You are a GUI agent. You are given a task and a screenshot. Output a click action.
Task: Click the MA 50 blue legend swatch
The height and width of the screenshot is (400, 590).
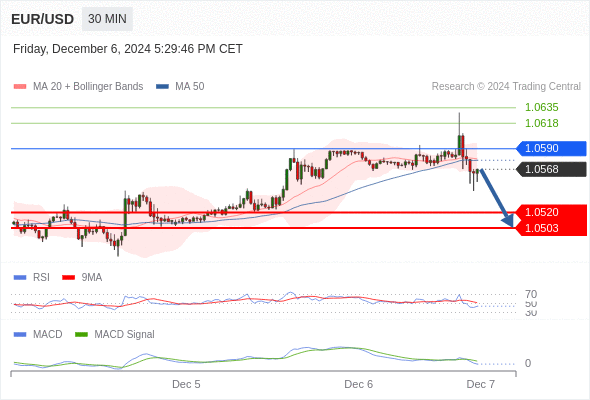[162, 87]
